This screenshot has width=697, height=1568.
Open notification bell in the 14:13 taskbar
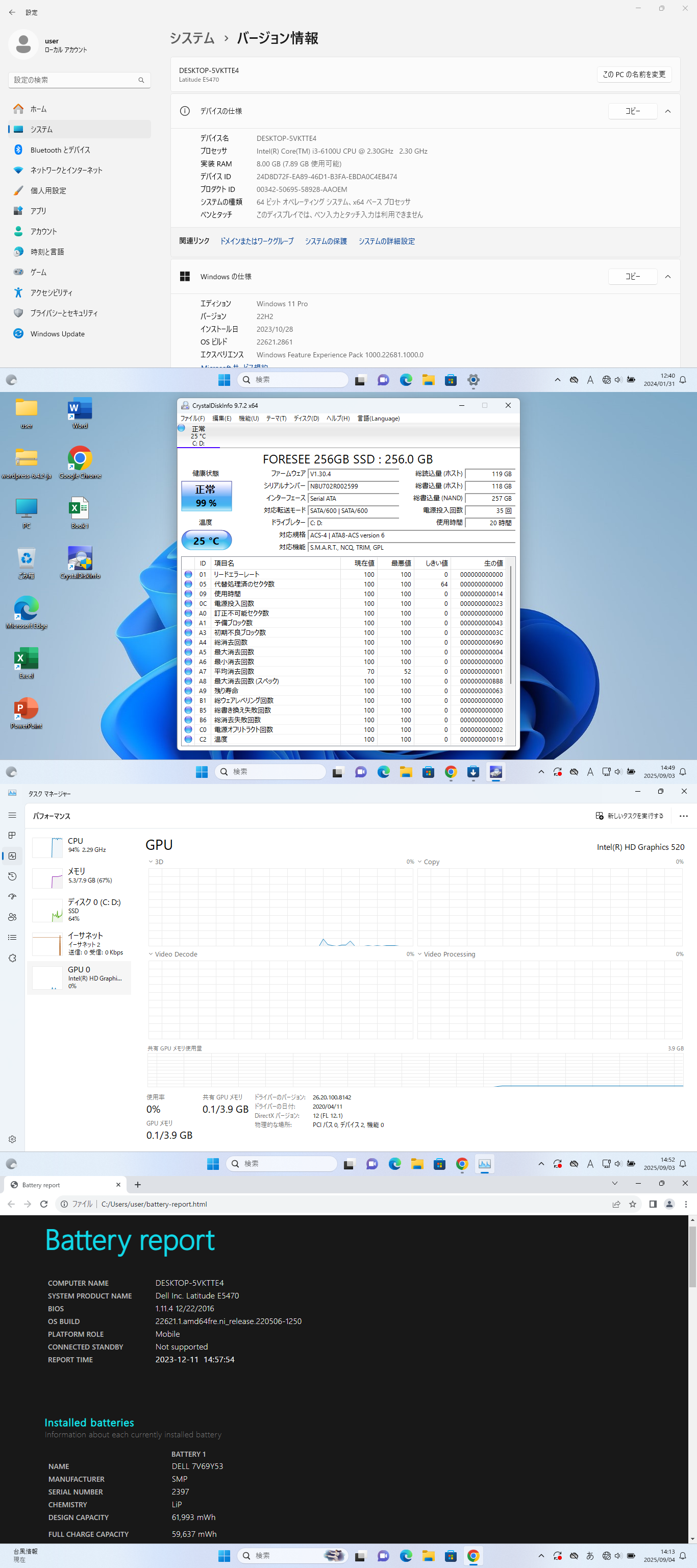point(683,1556)
